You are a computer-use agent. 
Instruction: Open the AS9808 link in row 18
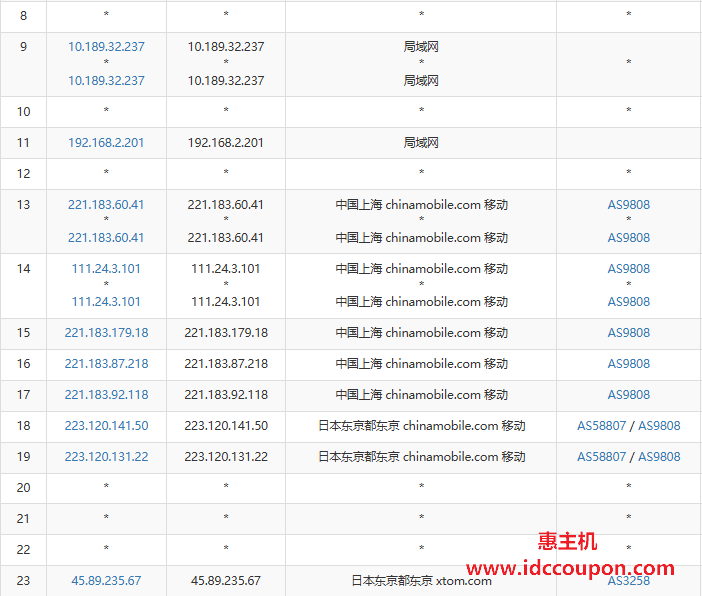[x=659, y=425]
